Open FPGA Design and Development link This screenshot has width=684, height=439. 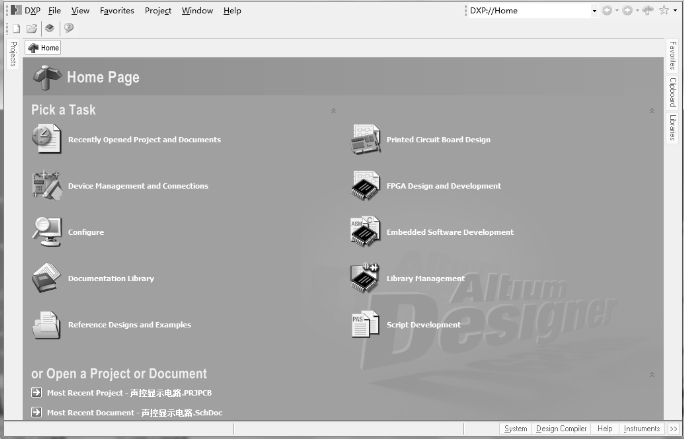point(444,186)
